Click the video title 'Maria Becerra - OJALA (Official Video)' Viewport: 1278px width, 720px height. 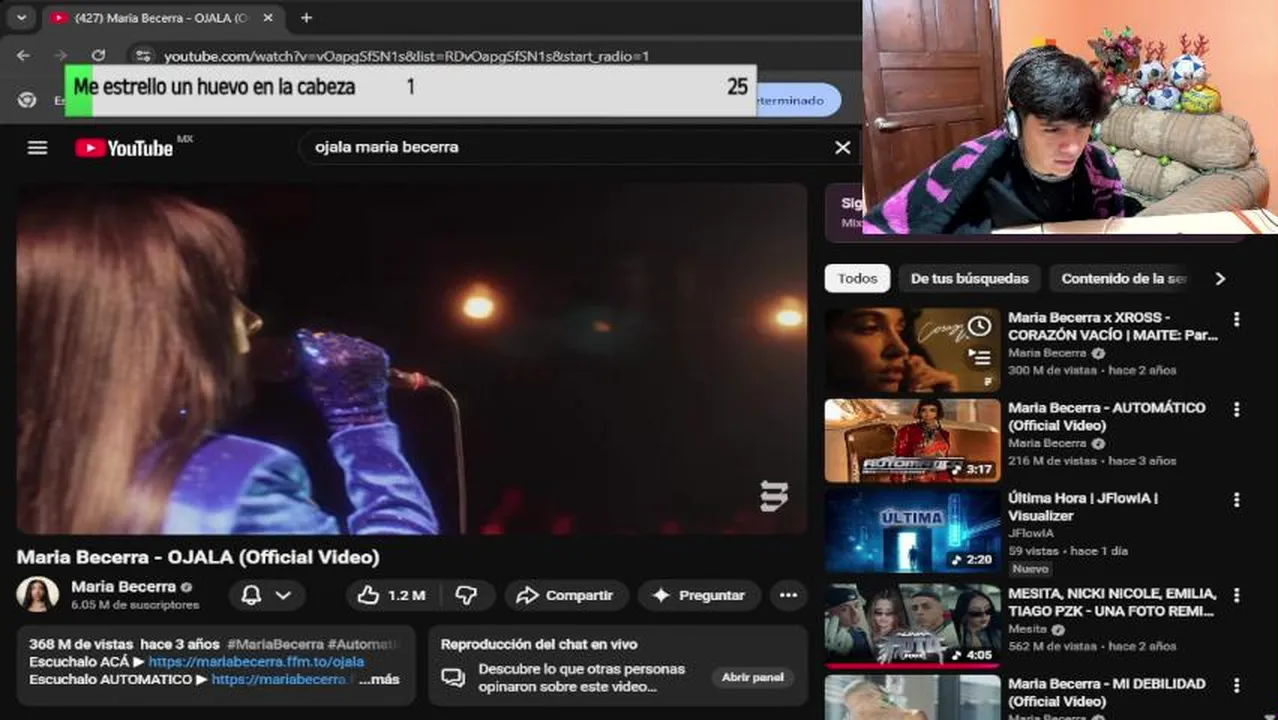pyautogui.click(x=198, y=557)
